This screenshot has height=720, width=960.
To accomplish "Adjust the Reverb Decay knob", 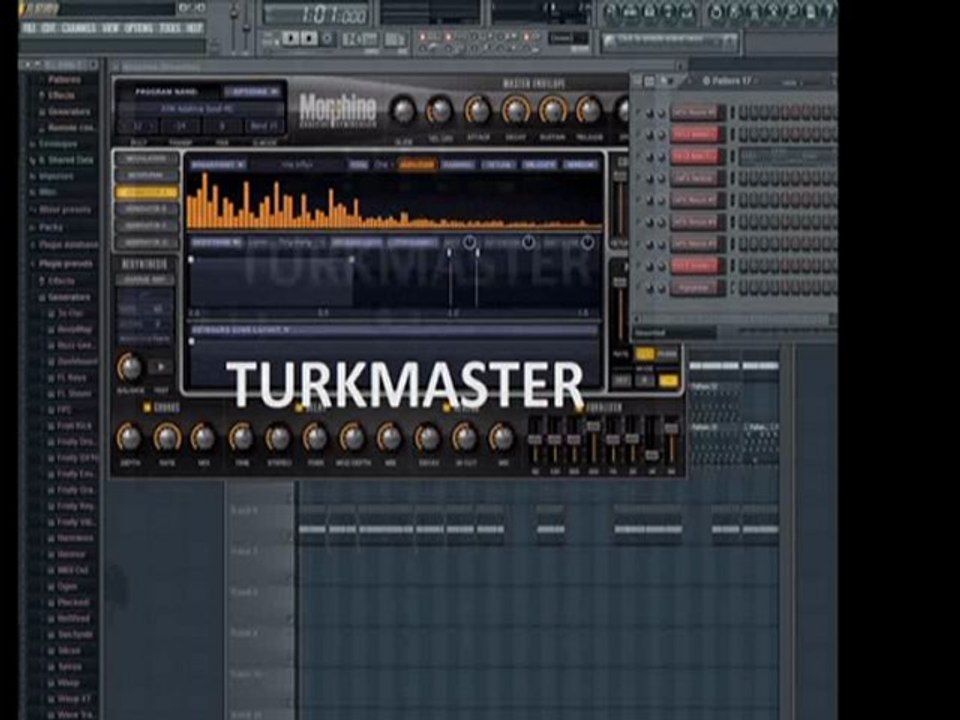I will pyautogui.click(x=427, y=438).
